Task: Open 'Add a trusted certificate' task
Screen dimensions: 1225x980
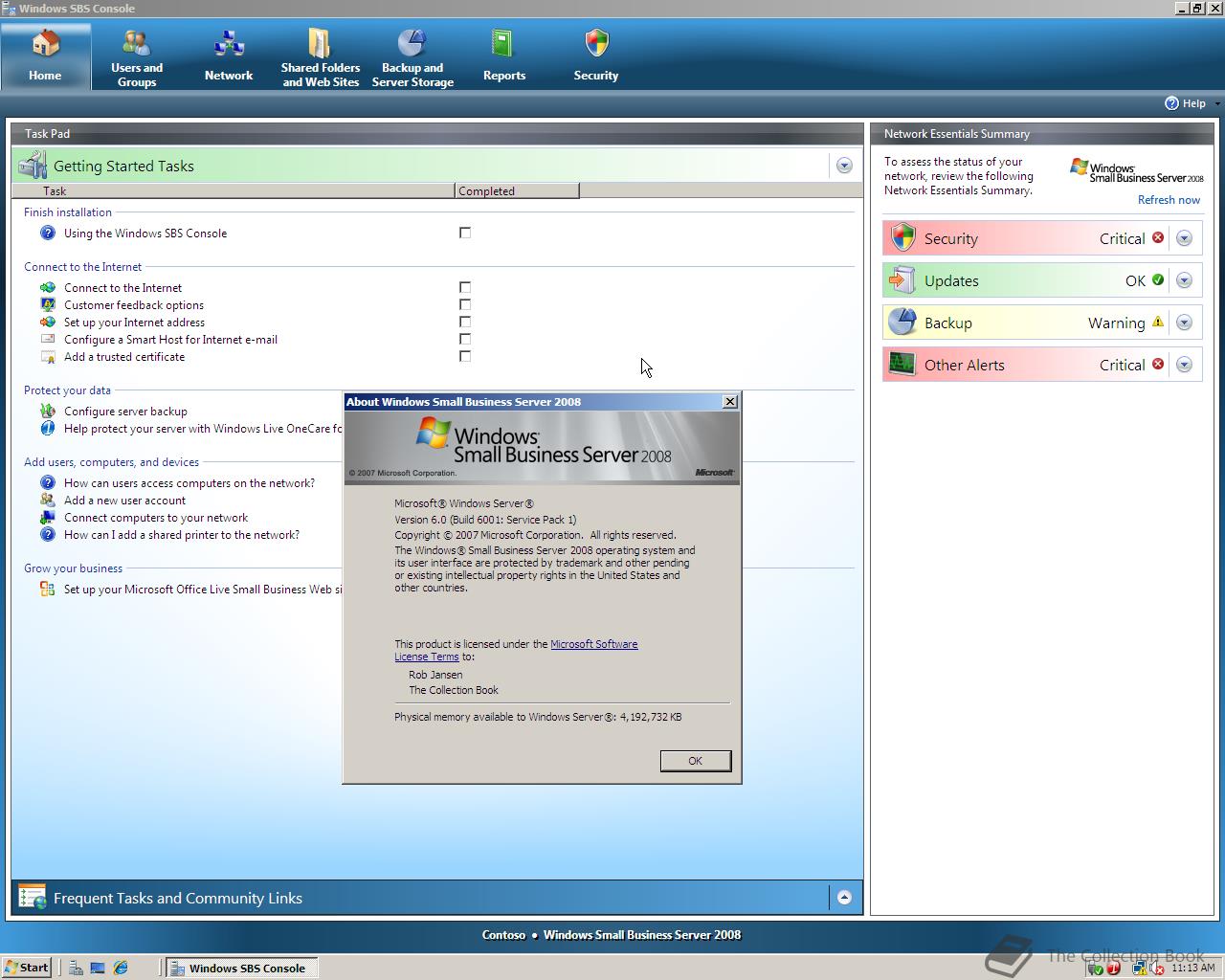Action: (124, 357)
